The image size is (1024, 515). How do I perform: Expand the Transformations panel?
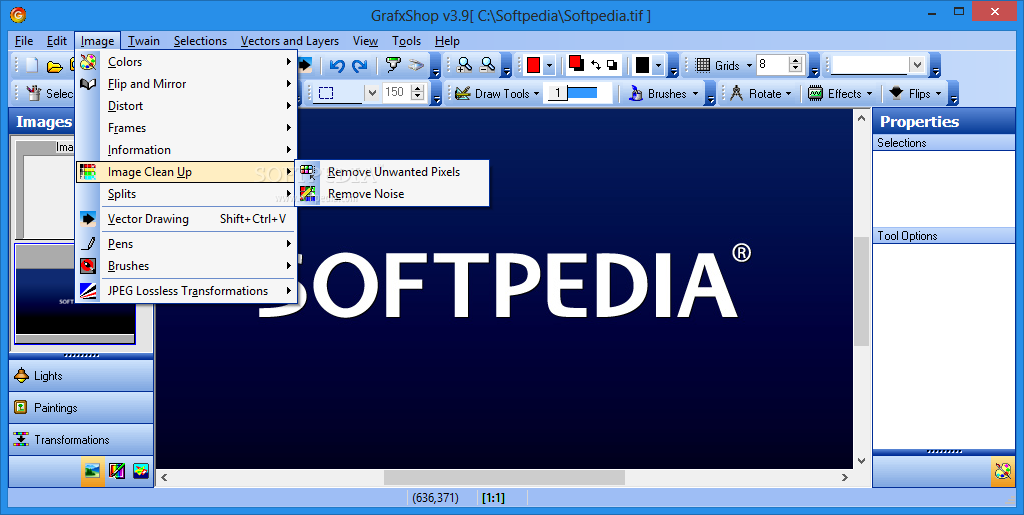point(81,439)
